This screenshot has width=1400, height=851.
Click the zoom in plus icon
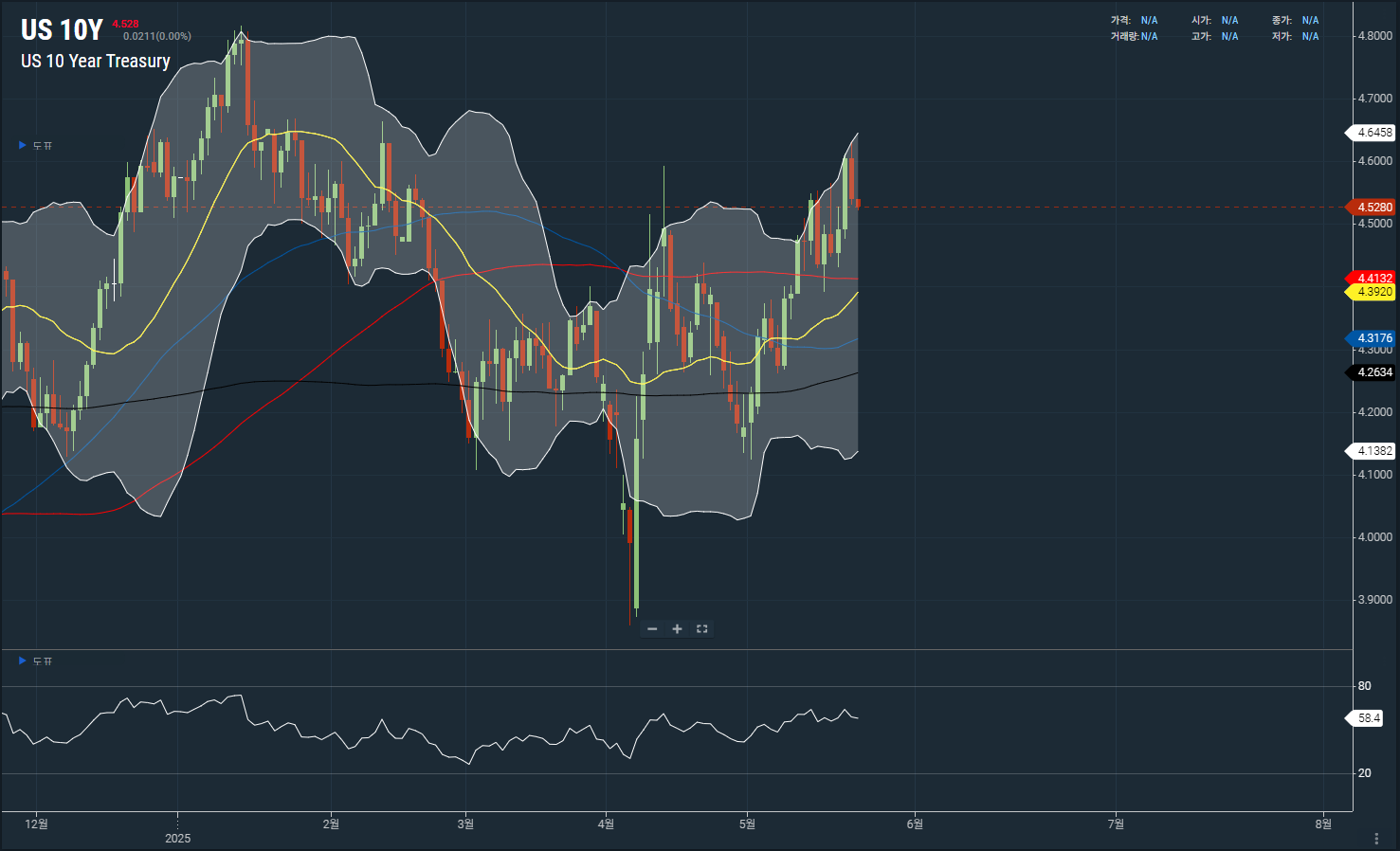click(x=677, y=629)
